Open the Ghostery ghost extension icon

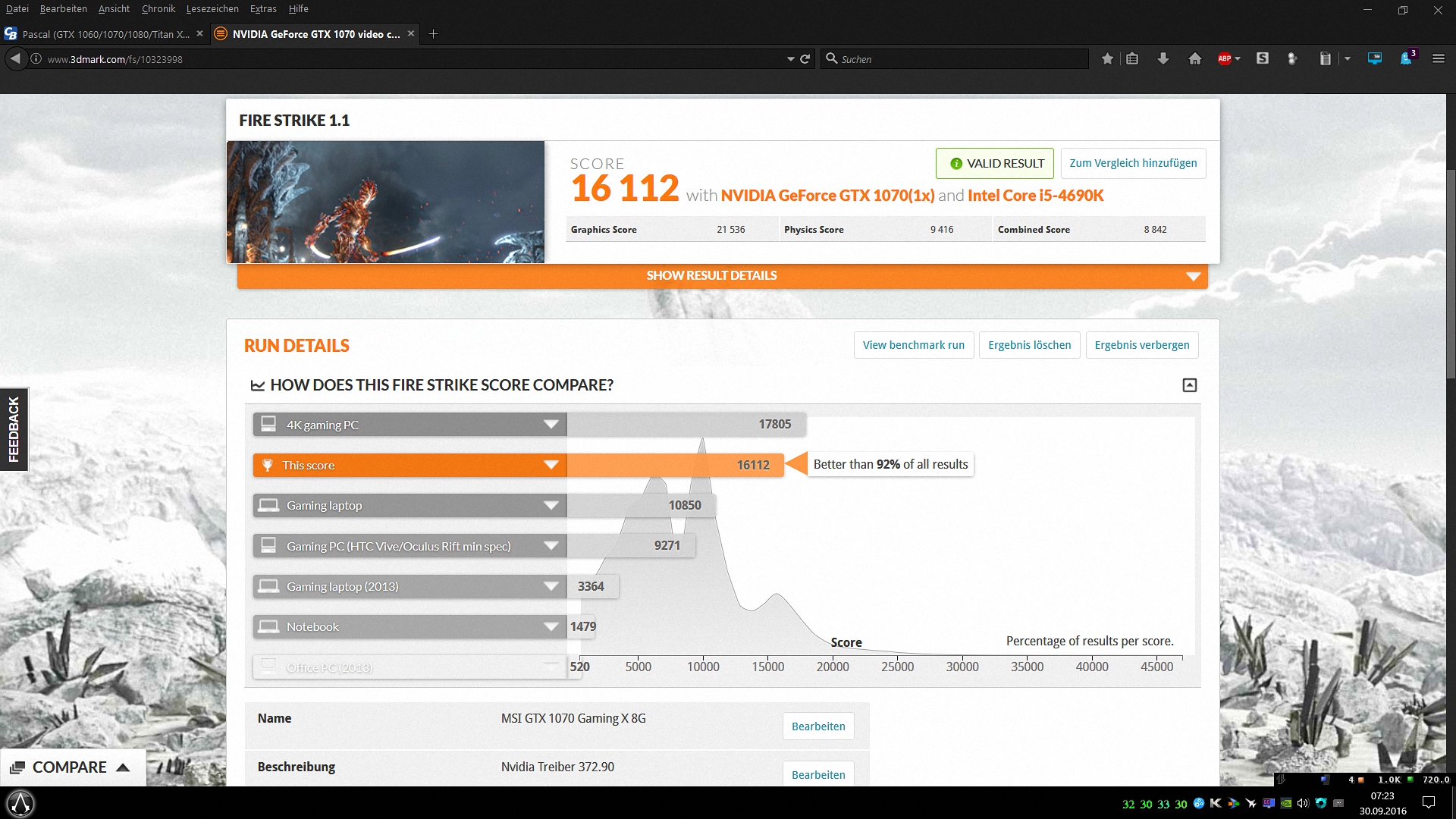pyautogui.click(x=1405, y=58)
